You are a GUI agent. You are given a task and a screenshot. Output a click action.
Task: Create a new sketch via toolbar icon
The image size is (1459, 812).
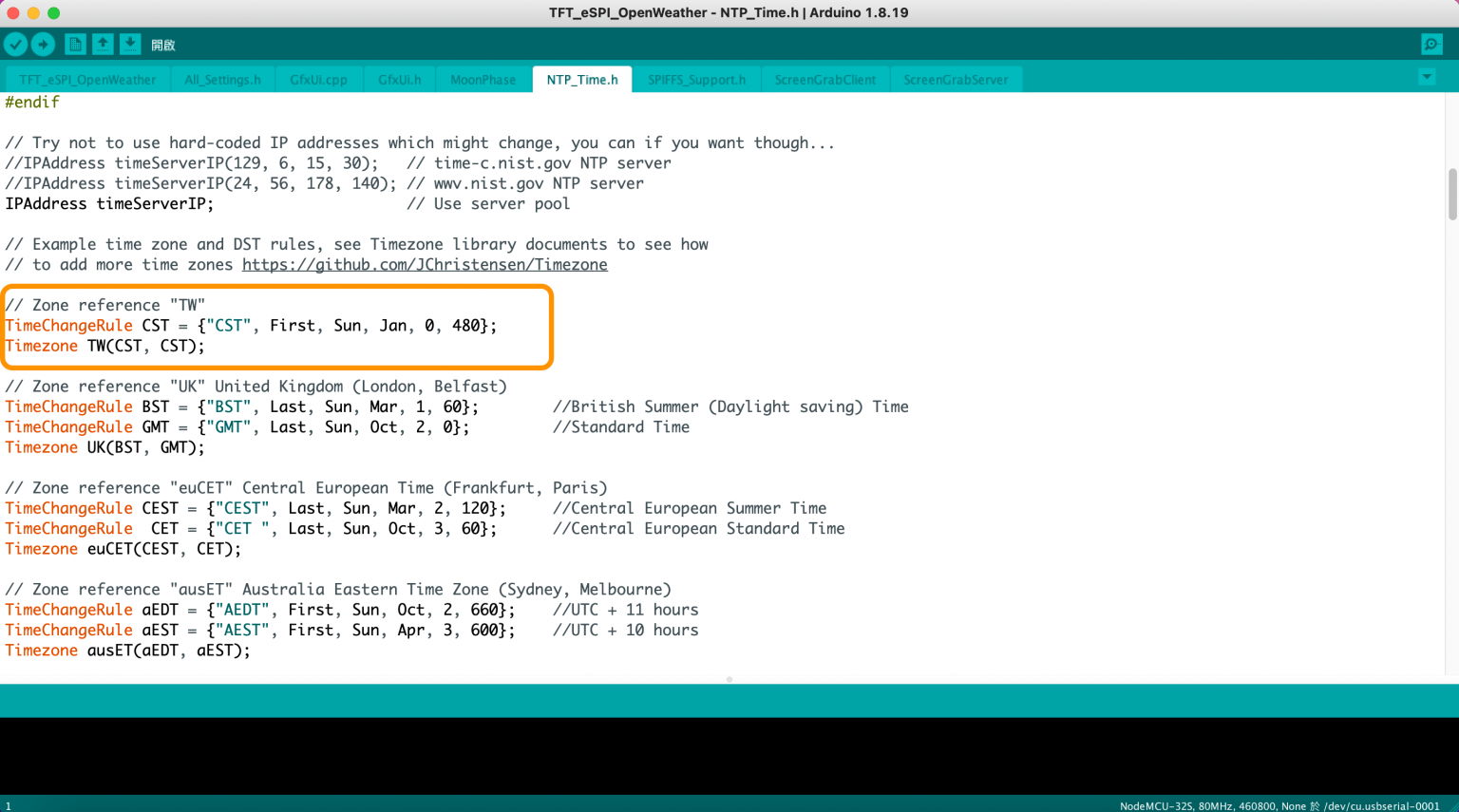click(x=74, y=44)
